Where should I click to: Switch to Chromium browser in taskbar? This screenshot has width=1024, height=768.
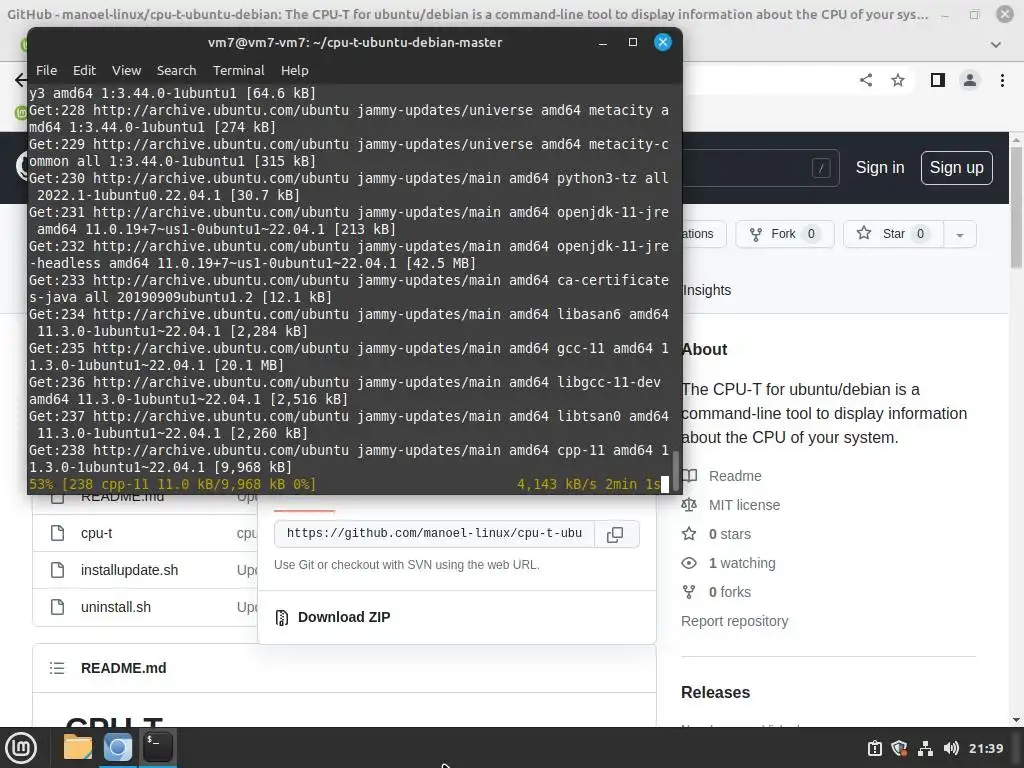[118, 748]
